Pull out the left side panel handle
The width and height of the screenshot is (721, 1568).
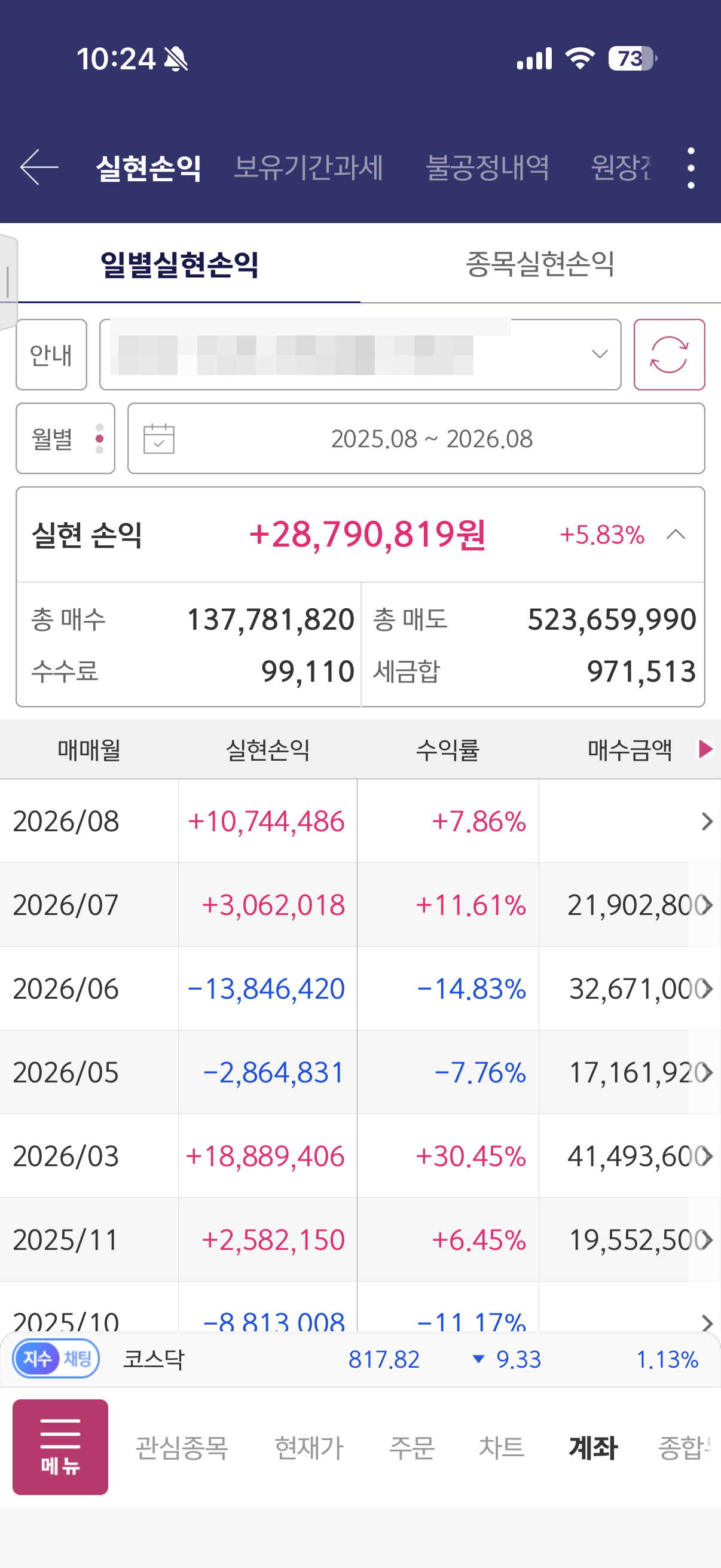[8, 282]
